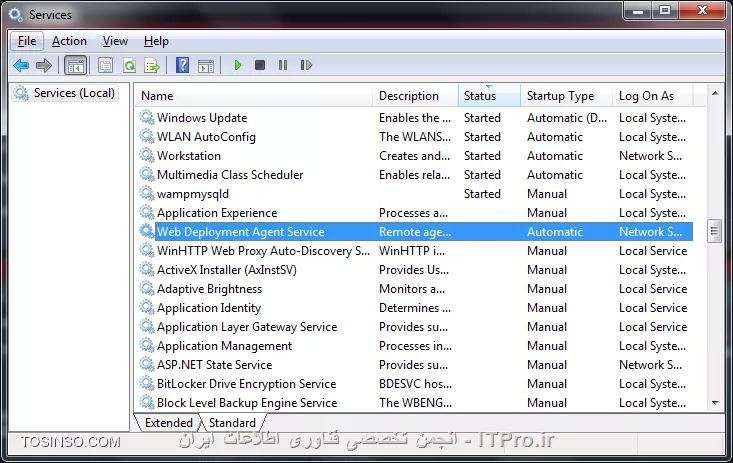Click the gear icon beside Adaptive Brightness
The width and height of the screenshot is (733, 463).
(x=147, y=288)
